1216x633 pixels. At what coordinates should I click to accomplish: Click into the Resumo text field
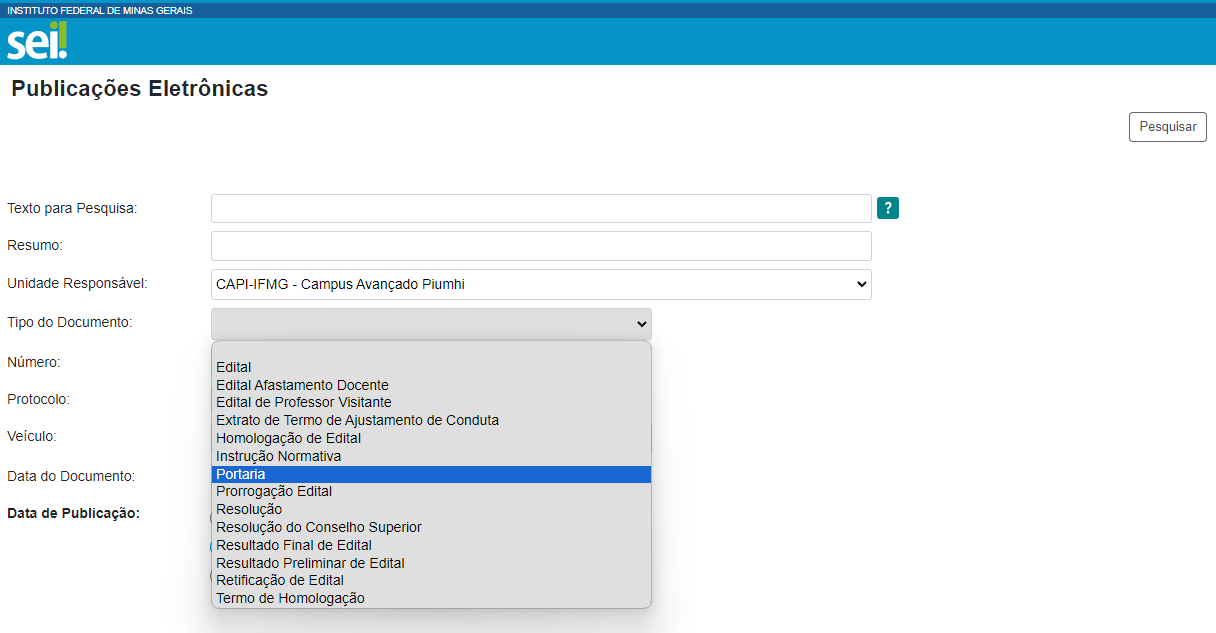[540, 246]
